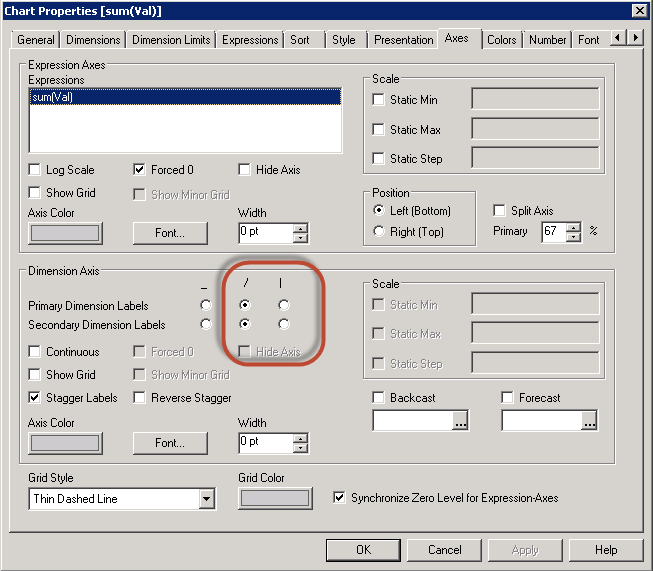Expand the Grid Style dropdown
This screenshot has width=653, height=571.
(x=206, y=499)
